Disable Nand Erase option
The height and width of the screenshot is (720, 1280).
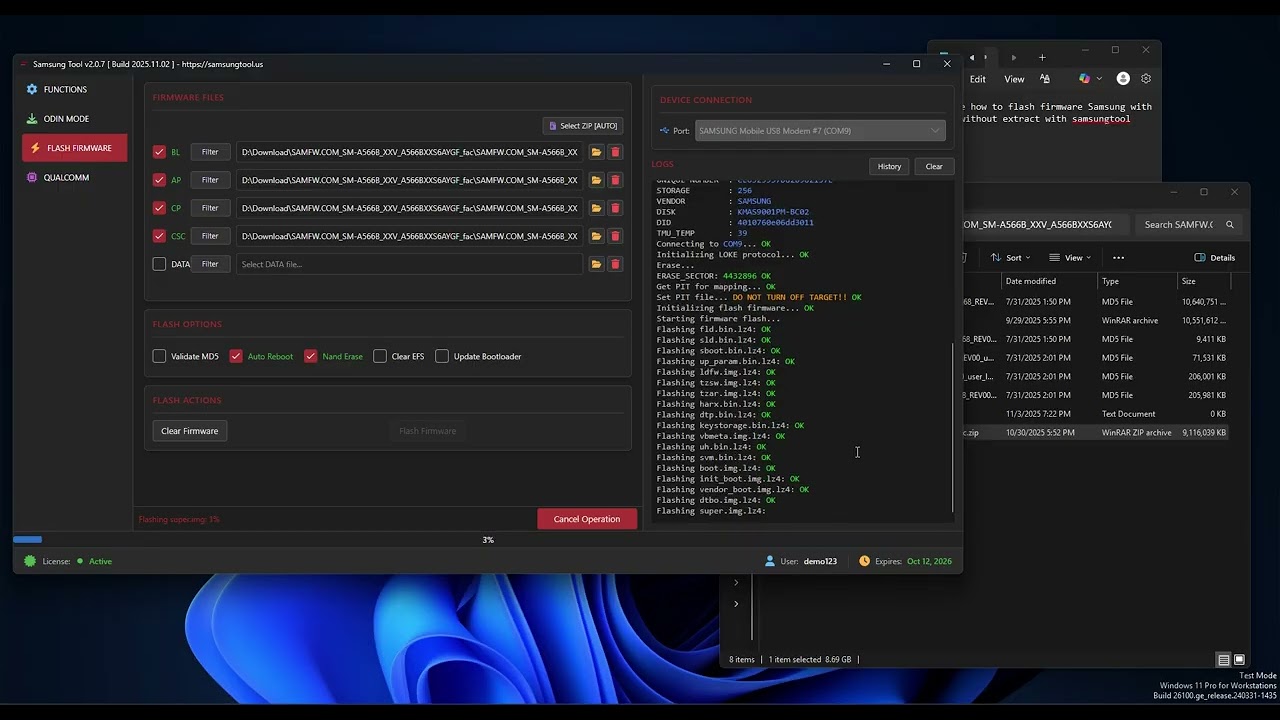coord(311,356)
